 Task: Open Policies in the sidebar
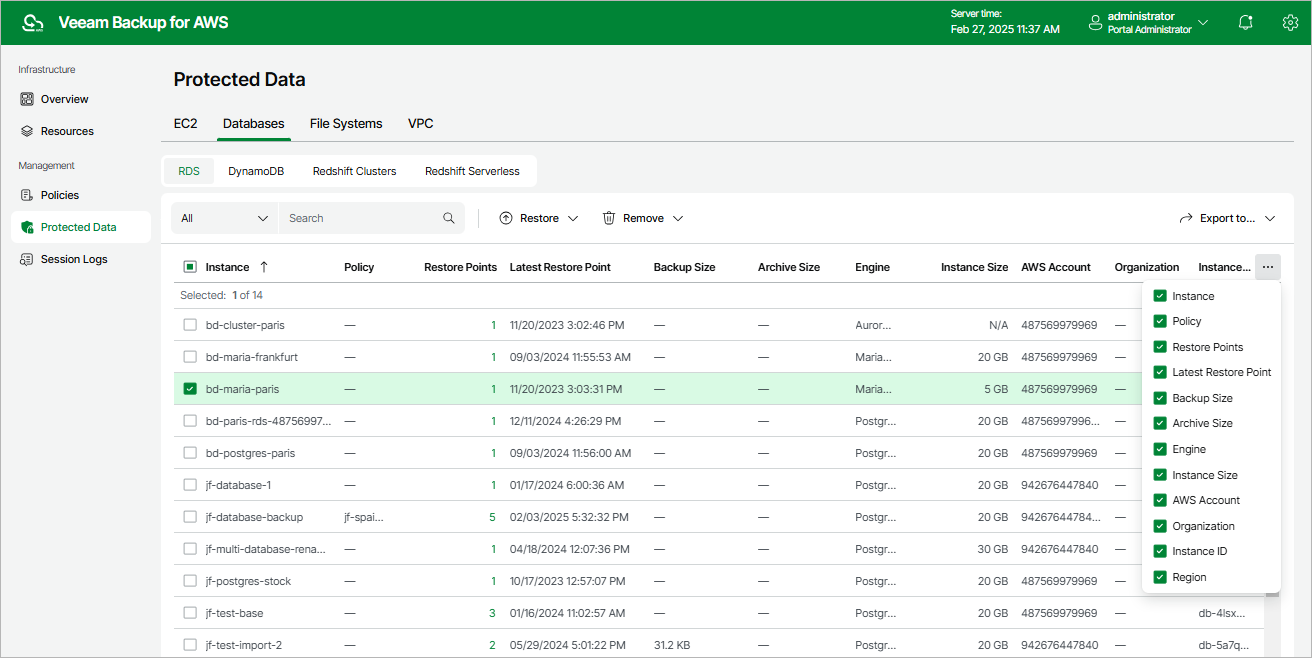(59, 195)
